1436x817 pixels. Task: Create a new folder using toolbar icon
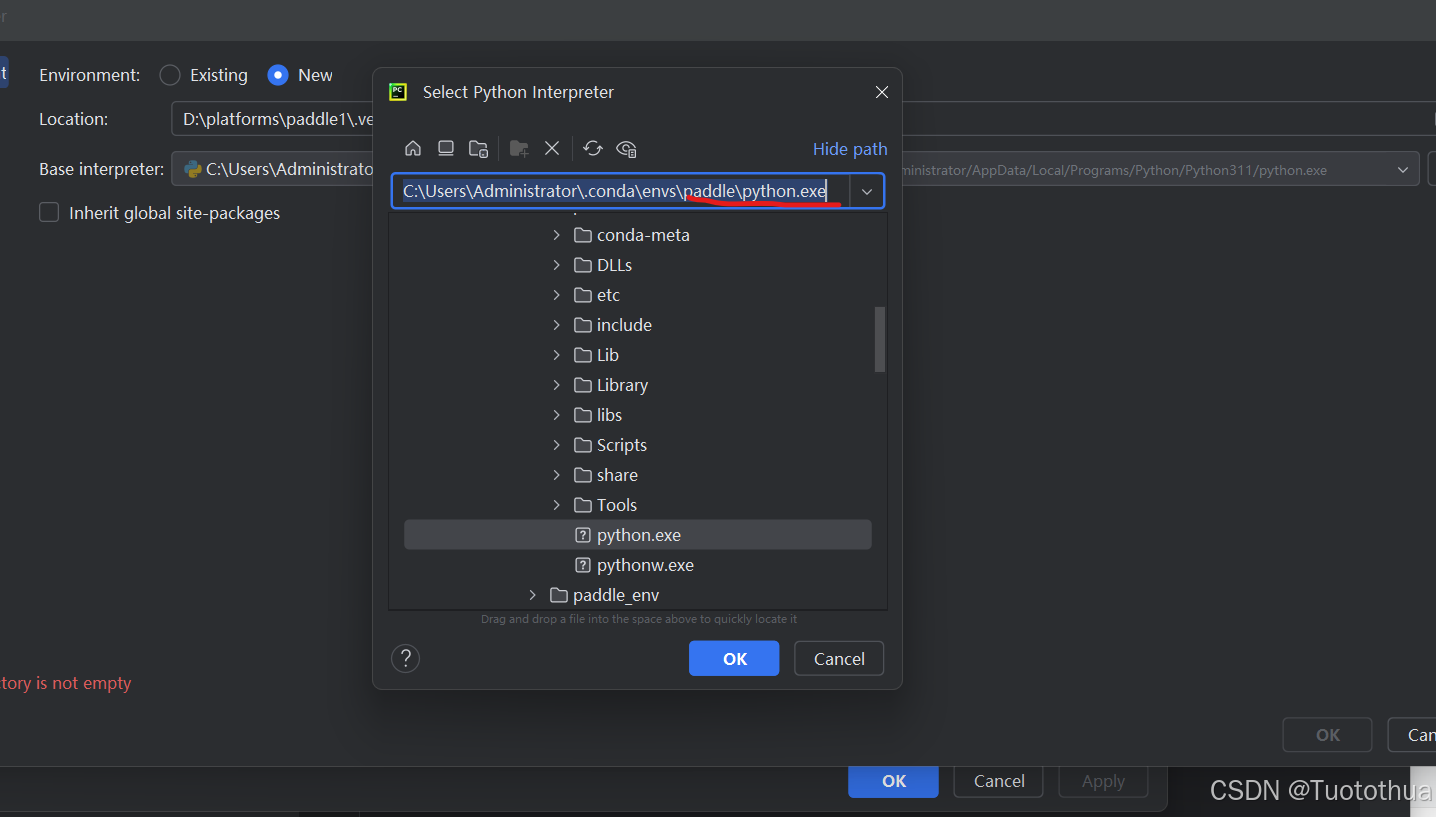click(x=518, y=148)
